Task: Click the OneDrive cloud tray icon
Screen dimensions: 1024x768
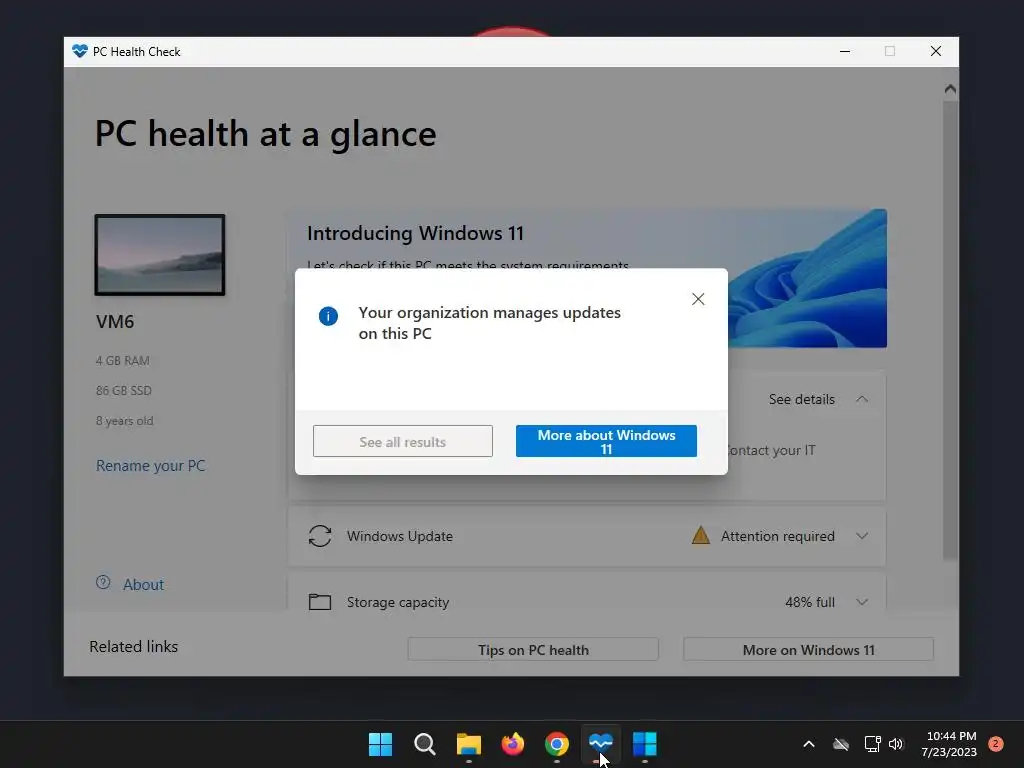Action: click(841, 744)
